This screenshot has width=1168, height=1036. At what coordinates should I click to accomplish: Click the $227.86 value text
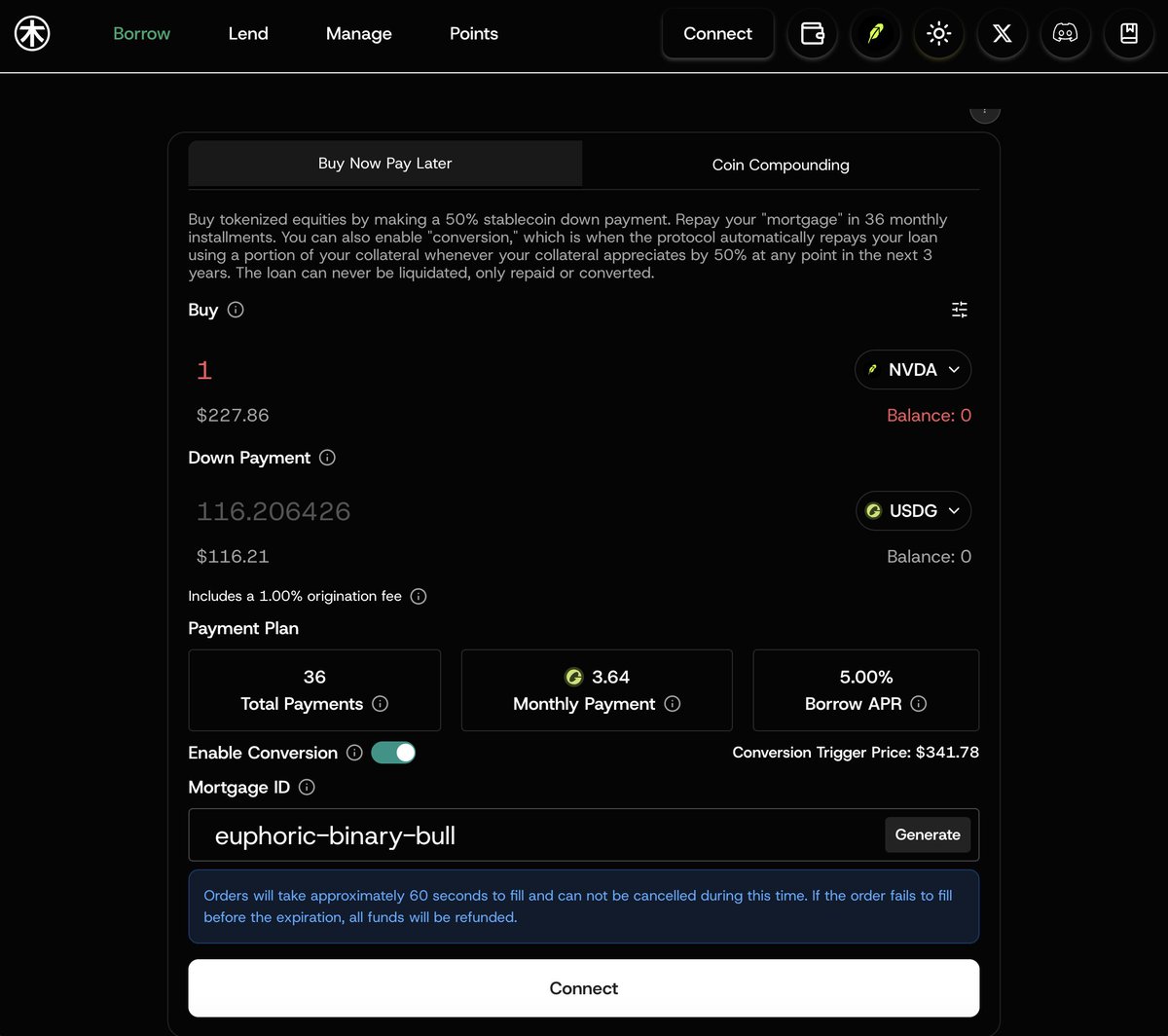pos(233,416)
